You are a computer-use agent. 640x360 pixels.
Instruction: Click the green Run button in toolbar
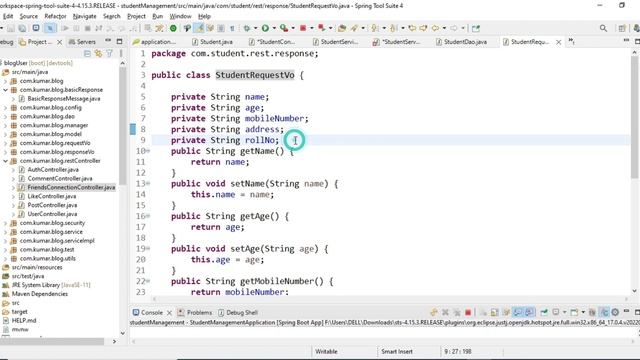click(x=265, y=28)
